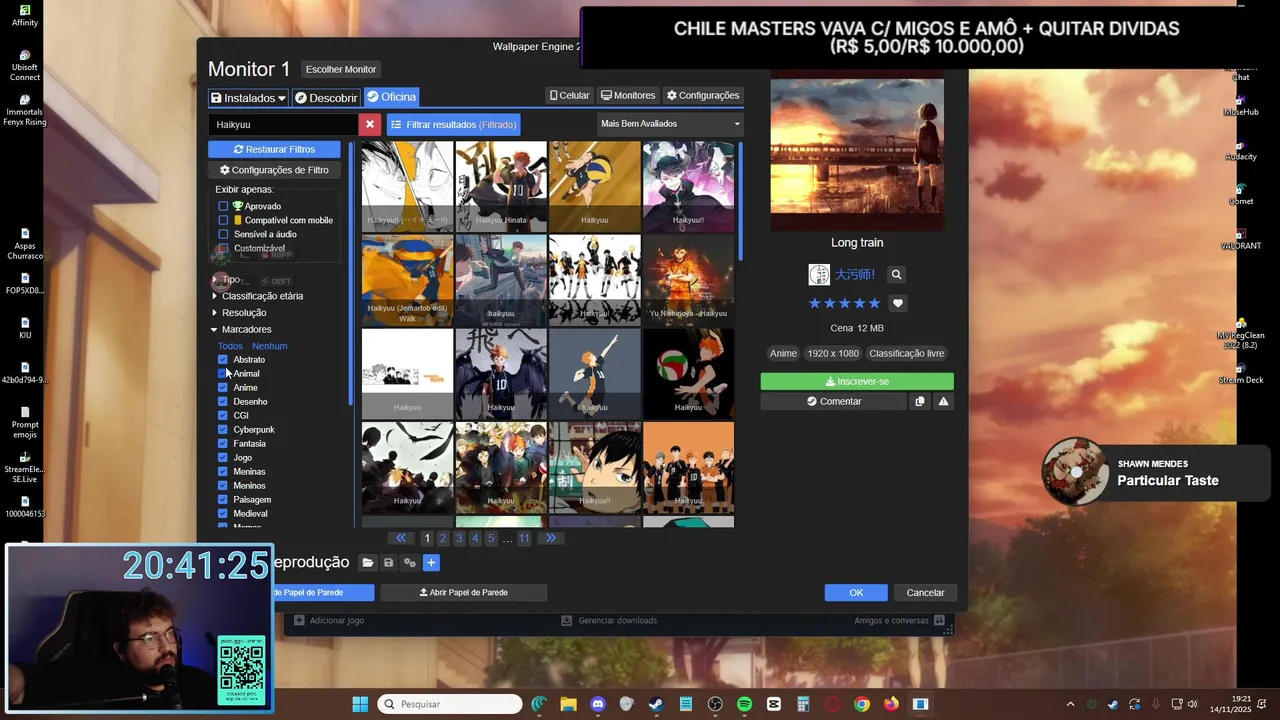The width and height of the screenshot is (1280, 720).
Task: Open Firefox from the taskbar
Action: [891, 704]
